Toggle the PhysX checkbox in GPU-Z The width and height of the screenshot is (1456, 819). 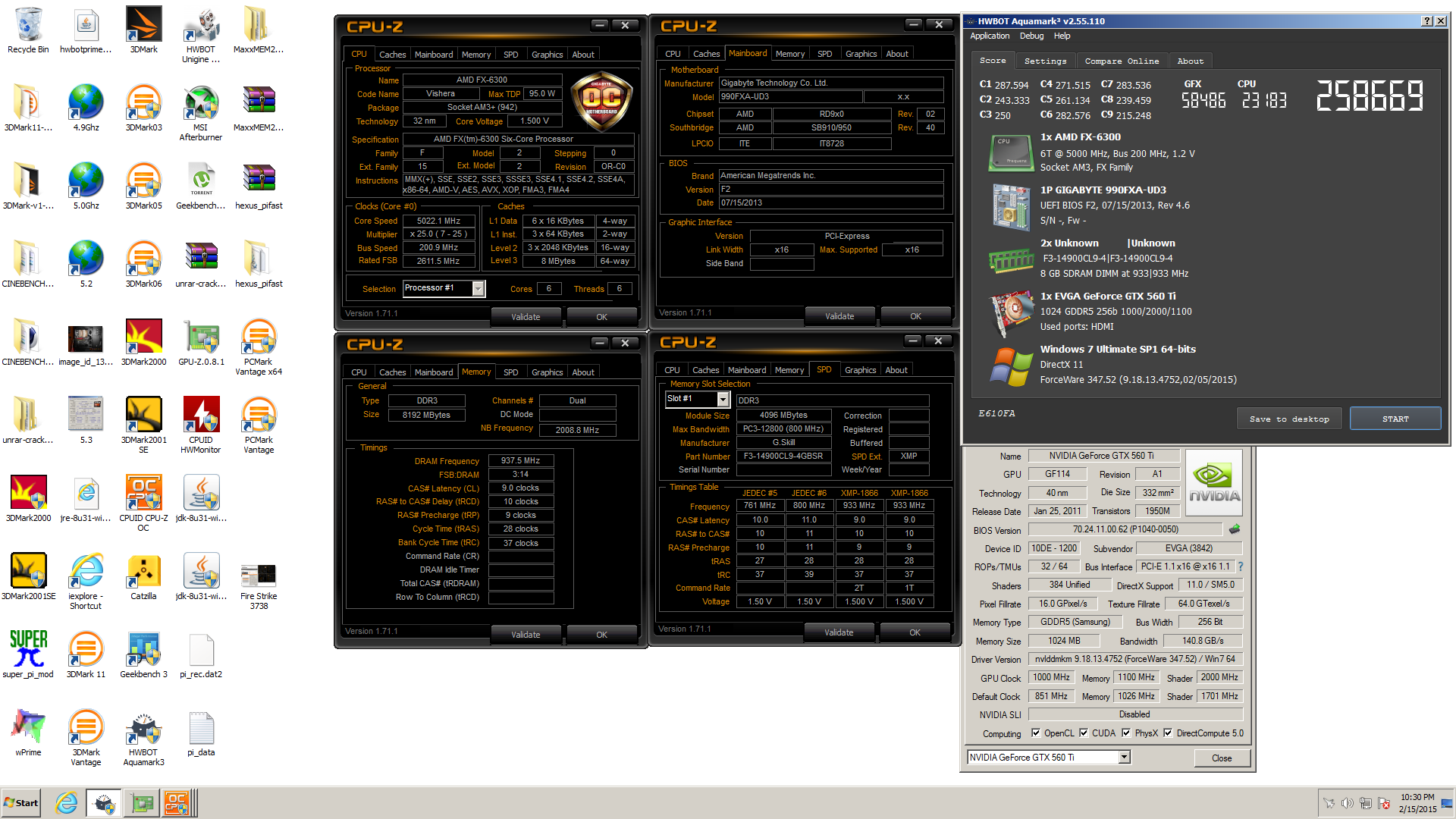[x=1126, y=733]
